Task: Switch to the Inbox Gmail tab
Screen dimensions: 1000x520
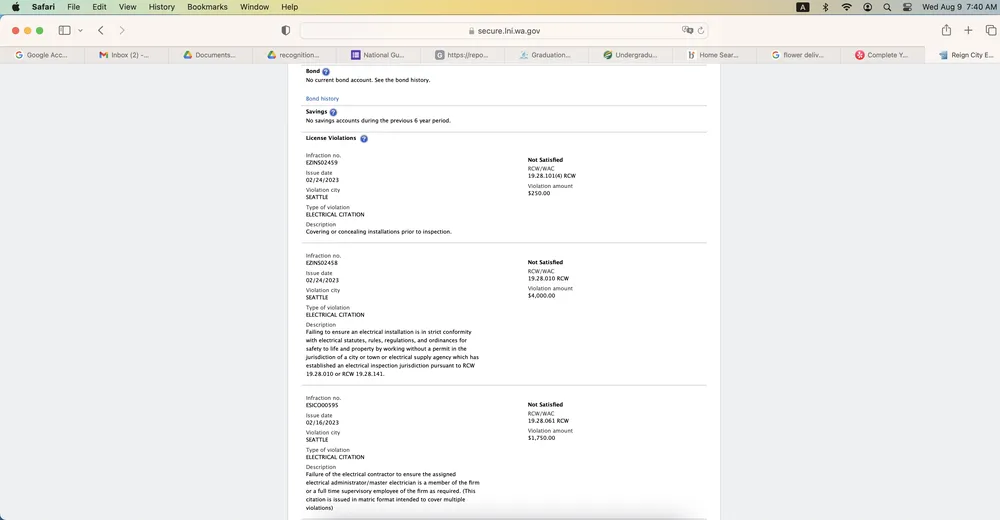Action: click(x=125, y=55)
